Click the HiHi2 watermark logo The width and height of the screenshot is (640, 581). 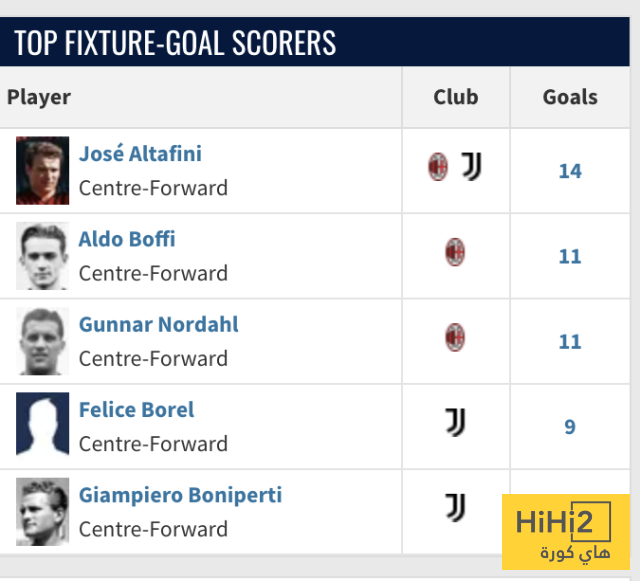click(566, 531)
